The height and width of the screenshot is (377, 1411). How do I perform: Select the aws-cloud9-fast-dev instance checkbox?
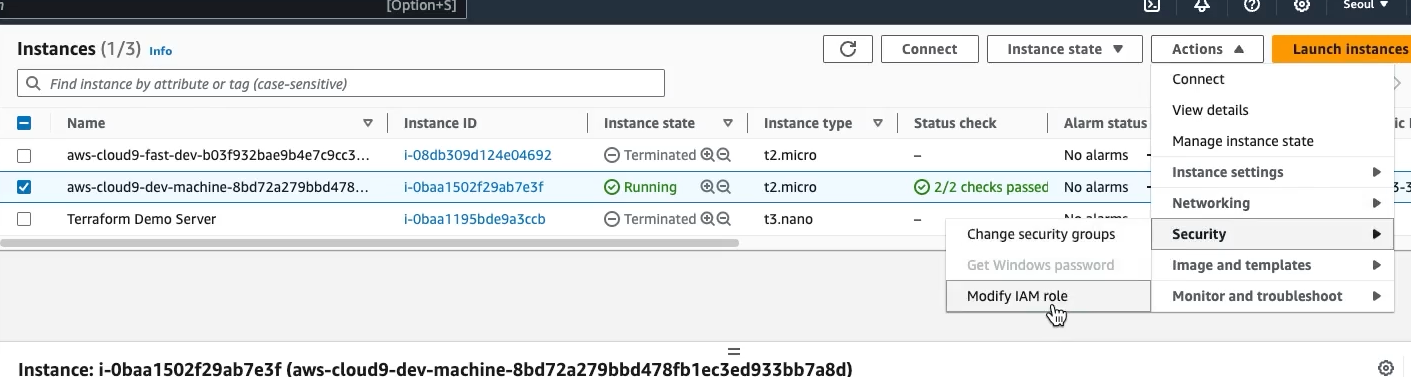click(25, 155)
